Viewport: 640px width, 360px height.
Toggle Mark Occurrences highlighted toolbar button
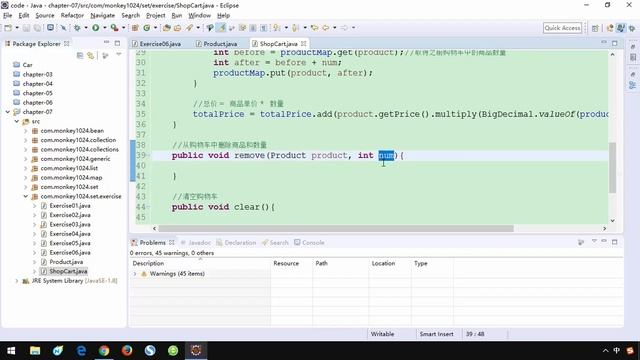(x=221, y=28)
